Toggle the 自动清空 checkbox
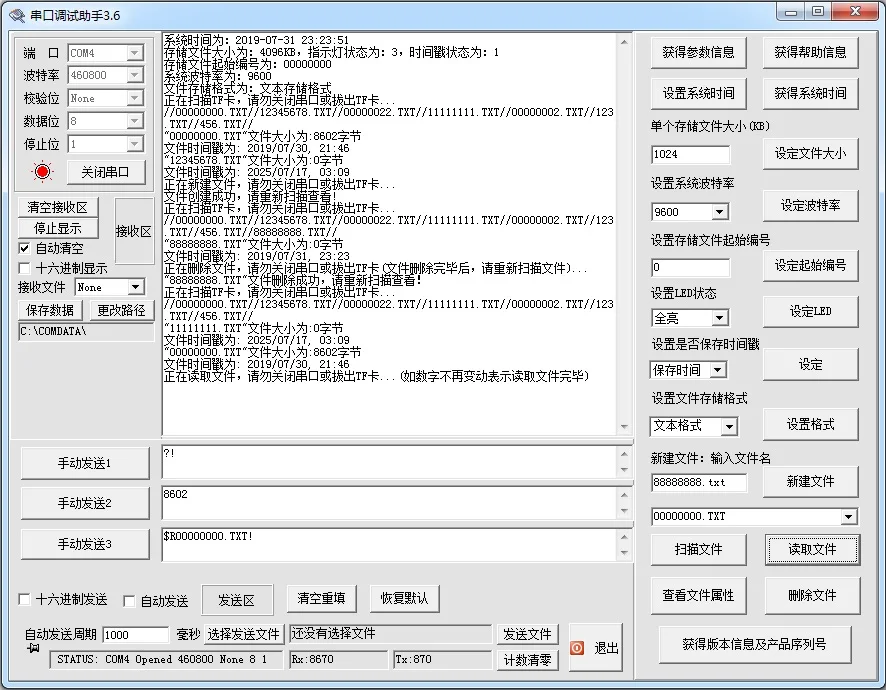886x690 pixels. (24, 248)
